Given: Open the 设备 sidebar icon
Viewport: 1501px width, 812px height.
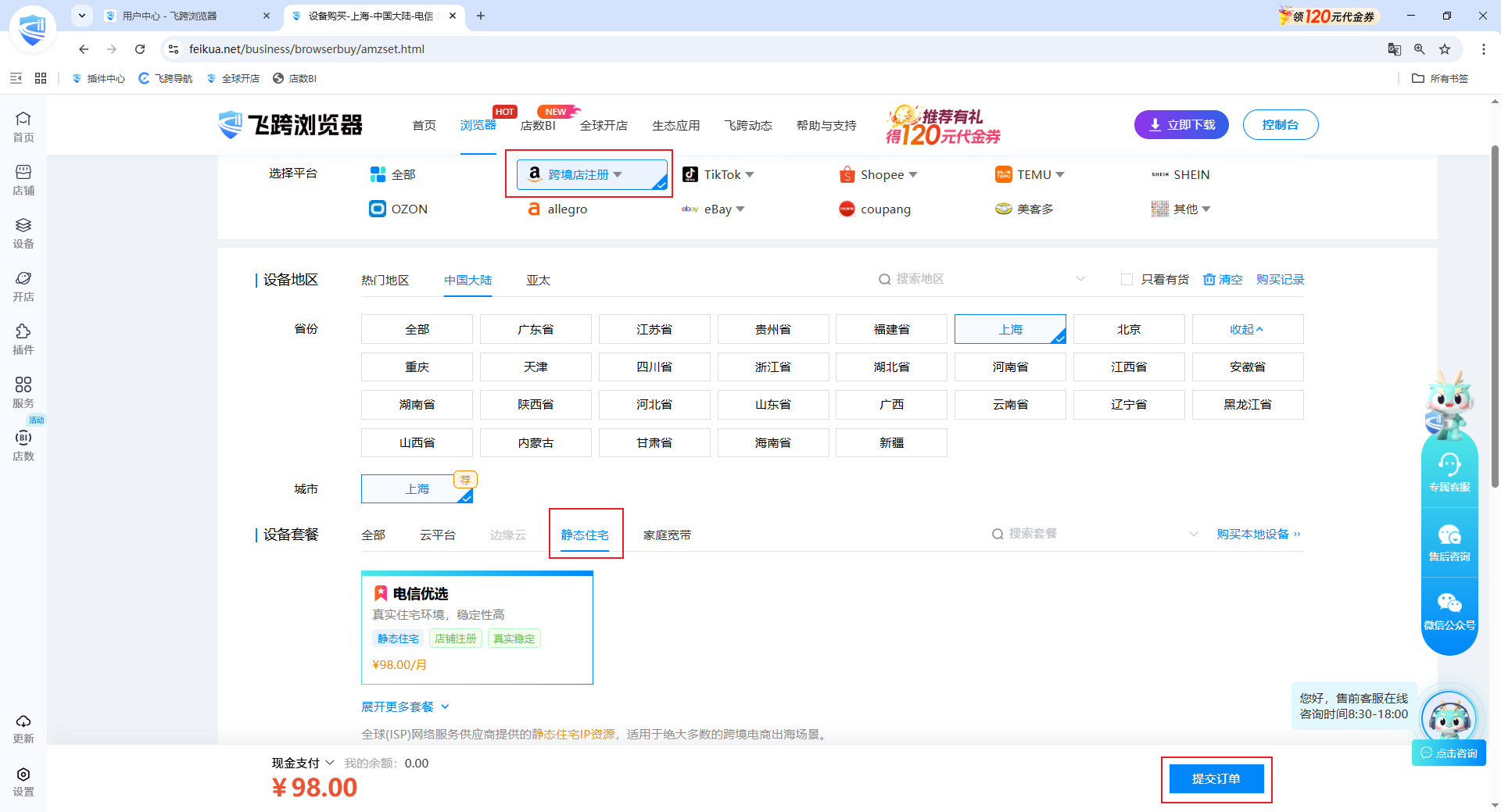Looking at the screenshot, I should click(23, 233).
